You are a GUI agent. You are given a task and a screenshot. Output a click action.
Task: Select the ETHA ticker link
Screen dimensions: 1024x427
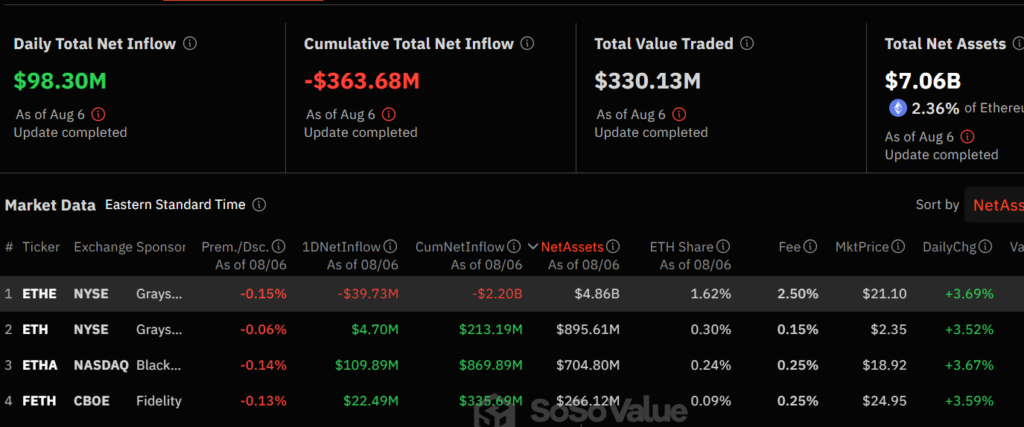click(41, 365)
